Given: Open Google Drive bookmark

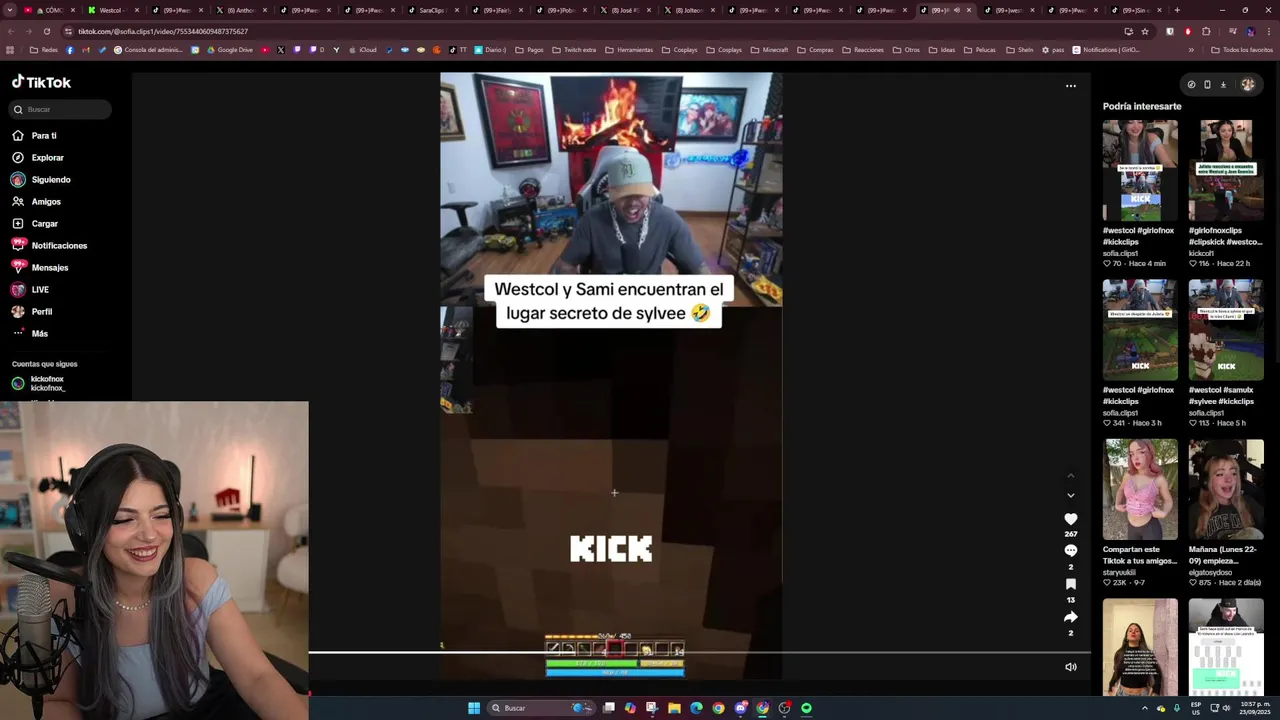Looking at the screenshot, I should tap(229, 50).
